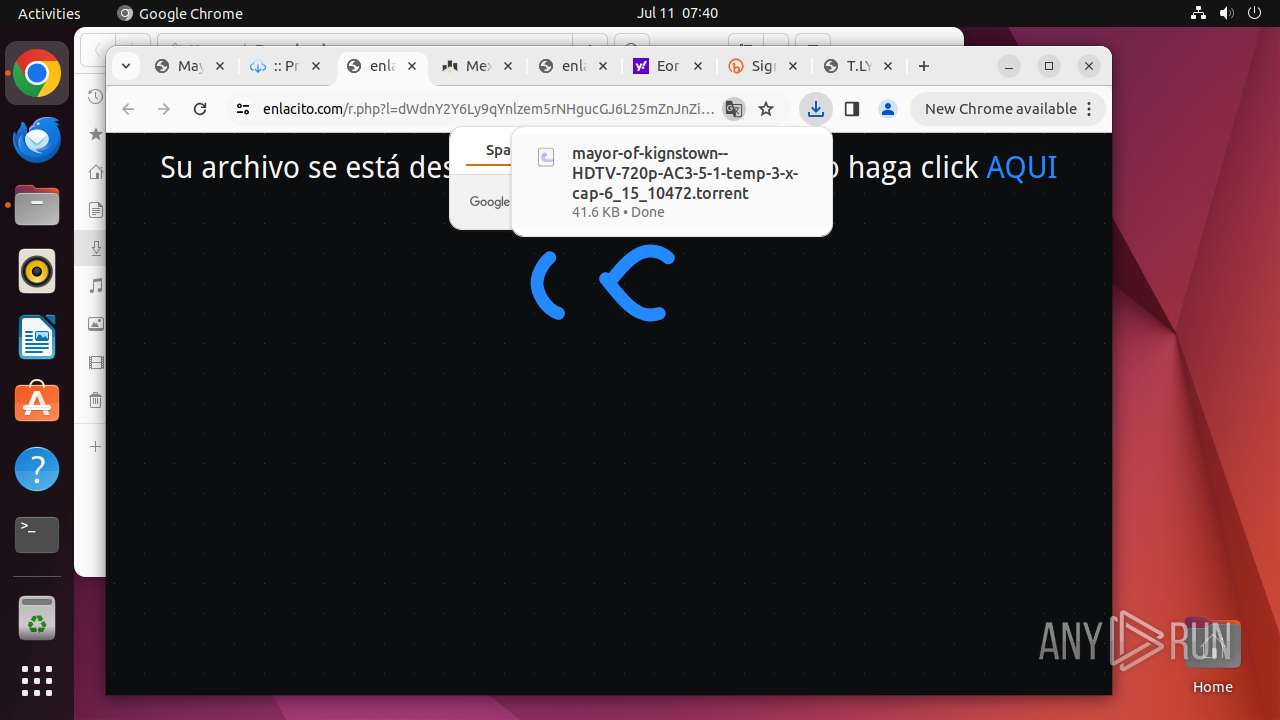
Task: Reload the current page
Action: pyautogui.click(x=200, y=109)
